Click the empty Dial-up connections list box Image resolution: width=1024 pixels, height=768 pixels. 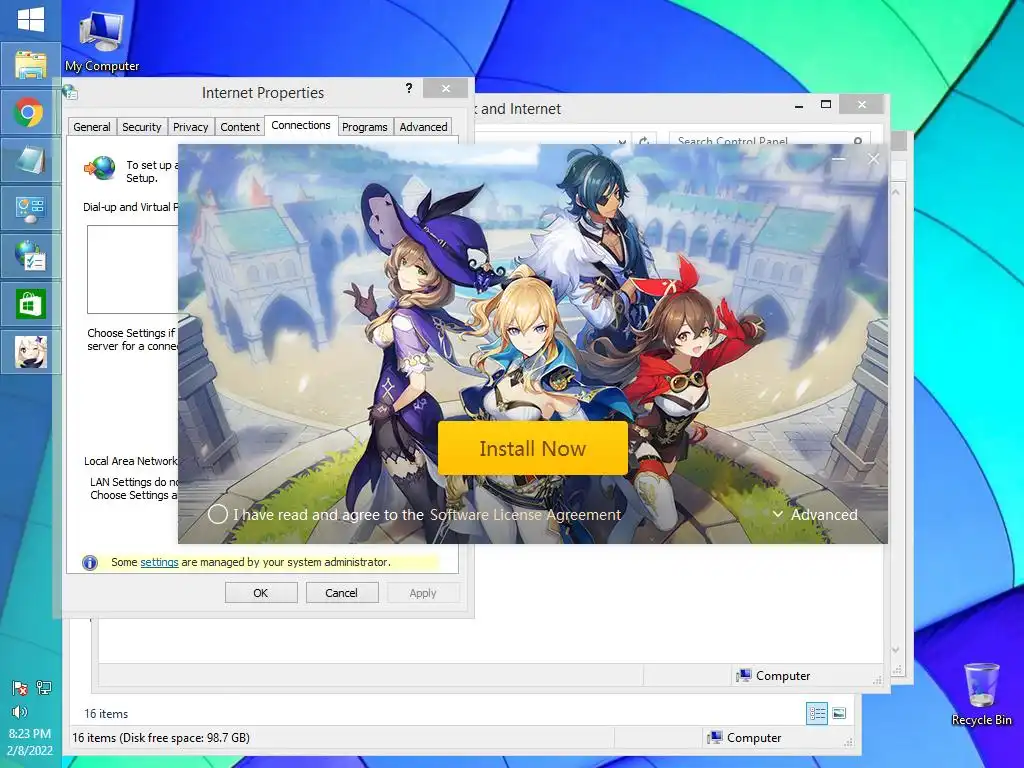click(133, 269)
